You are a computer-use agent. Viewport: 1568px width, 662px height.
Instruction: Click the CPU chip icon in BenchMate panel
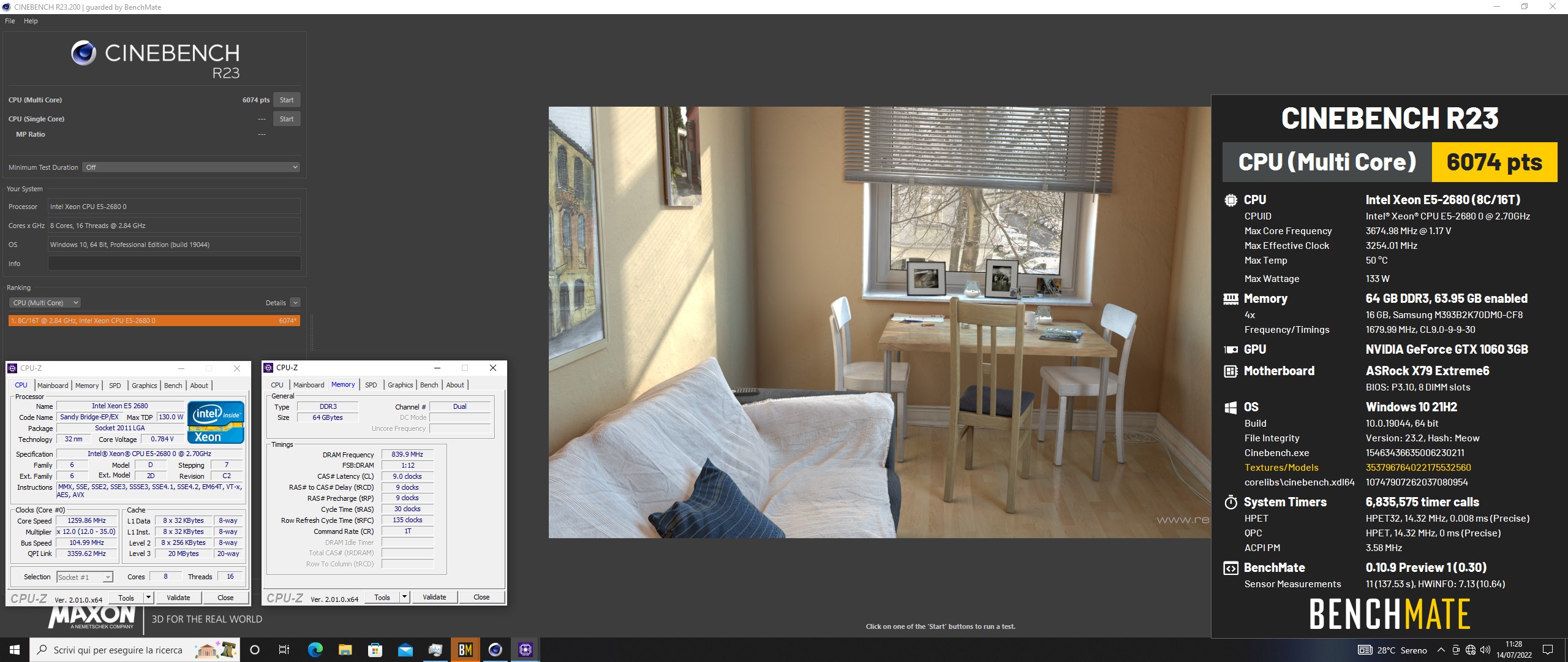click(x=1231, y=200)
